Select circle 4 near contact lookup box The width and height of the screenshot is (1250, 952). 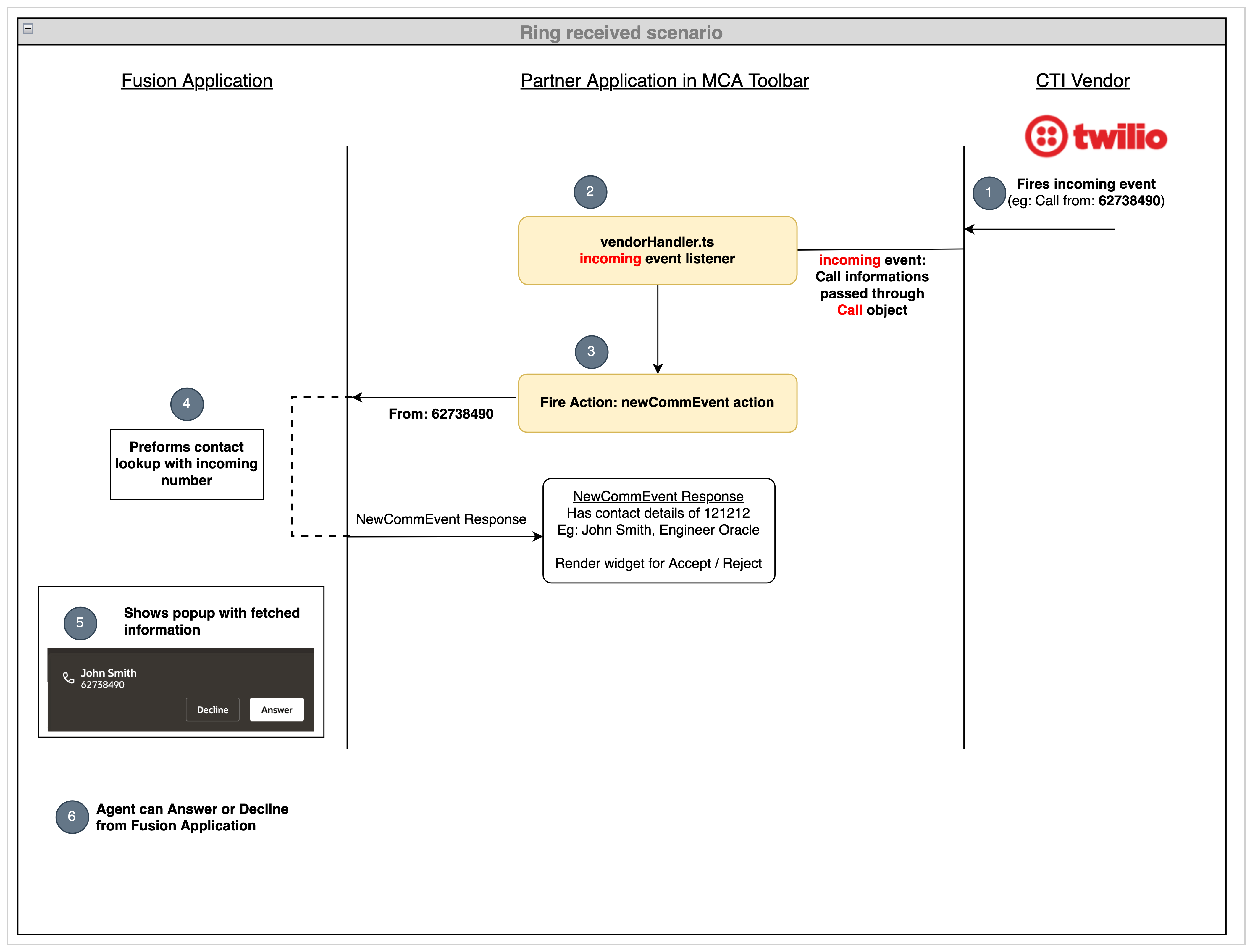point(186,404)
